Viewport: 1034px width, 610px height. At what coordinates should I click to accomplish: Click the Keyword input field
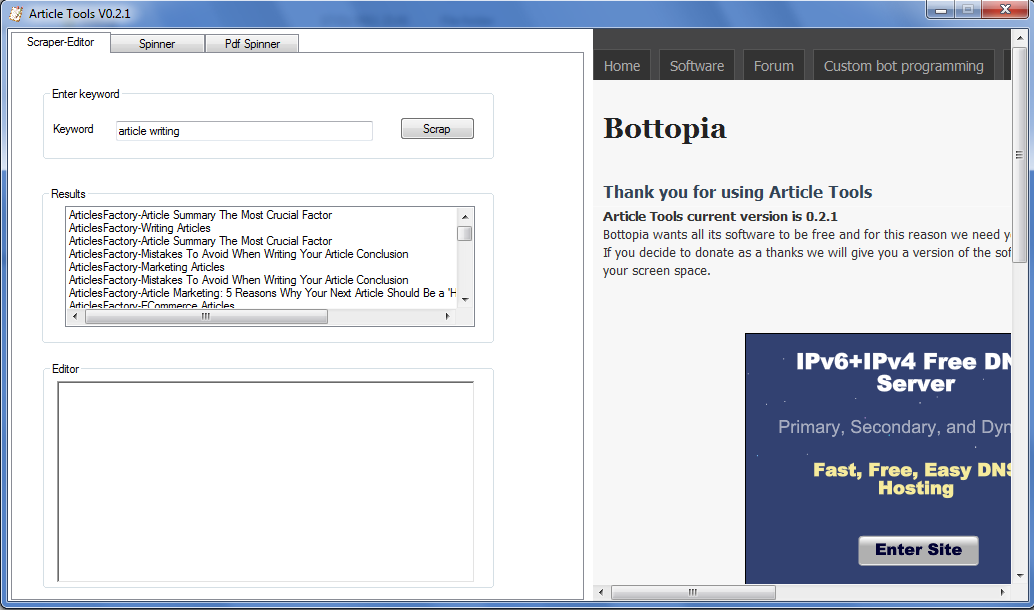pos(244,131)
